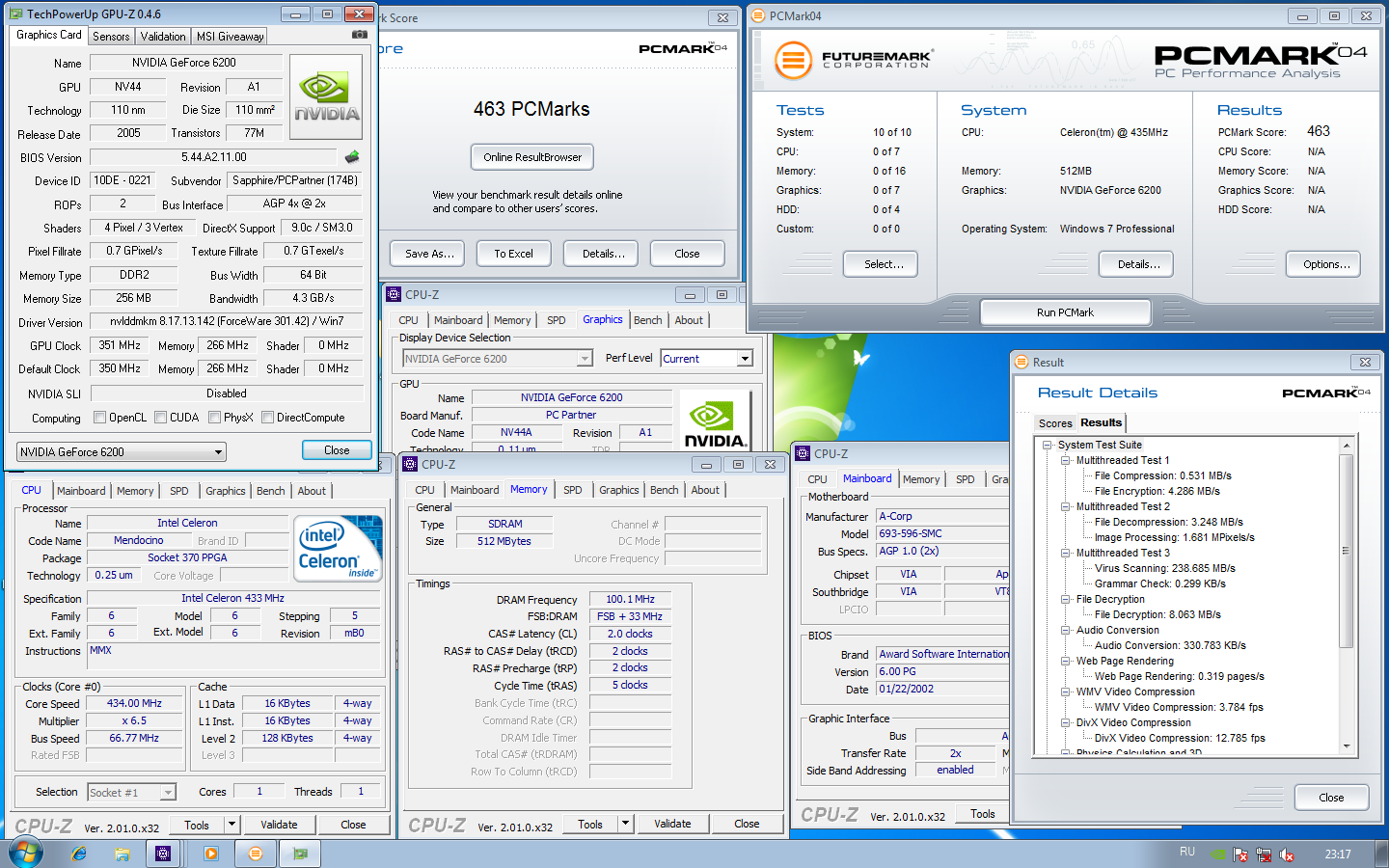Toggle the CUDA checkbox

[160, 418]
